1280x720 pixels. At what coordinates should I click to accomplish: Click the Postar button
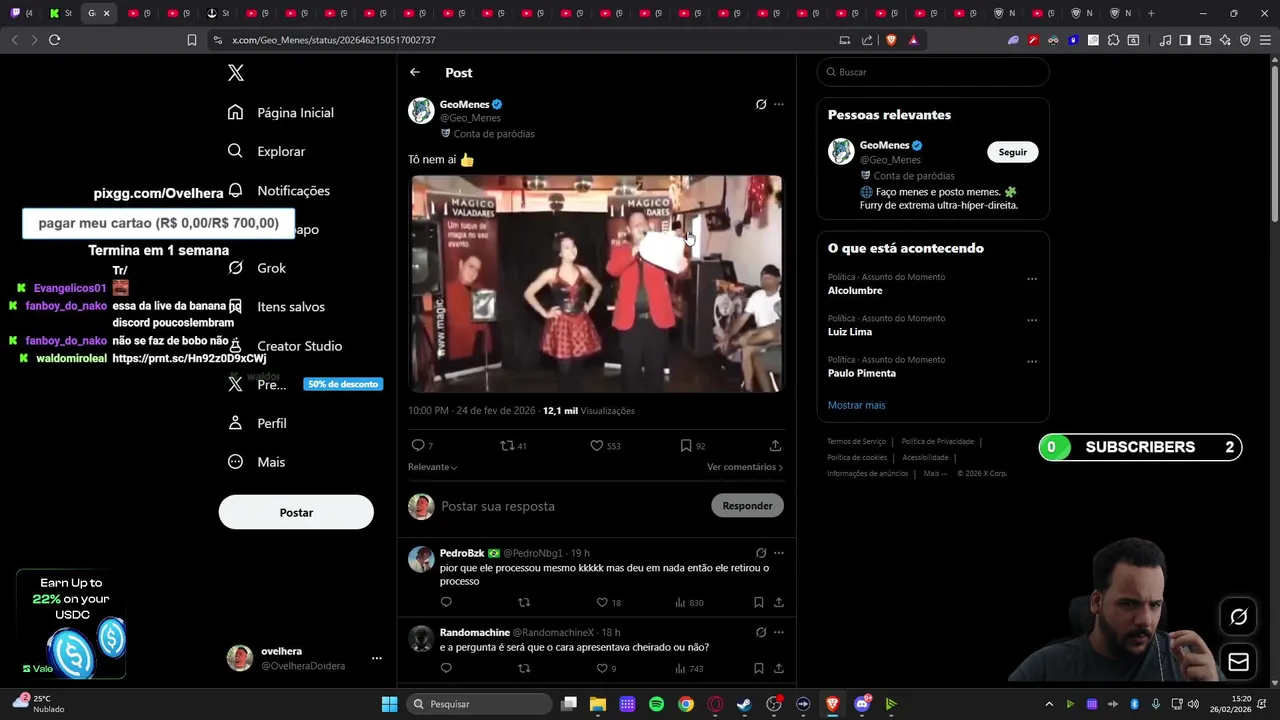[296, 512]
